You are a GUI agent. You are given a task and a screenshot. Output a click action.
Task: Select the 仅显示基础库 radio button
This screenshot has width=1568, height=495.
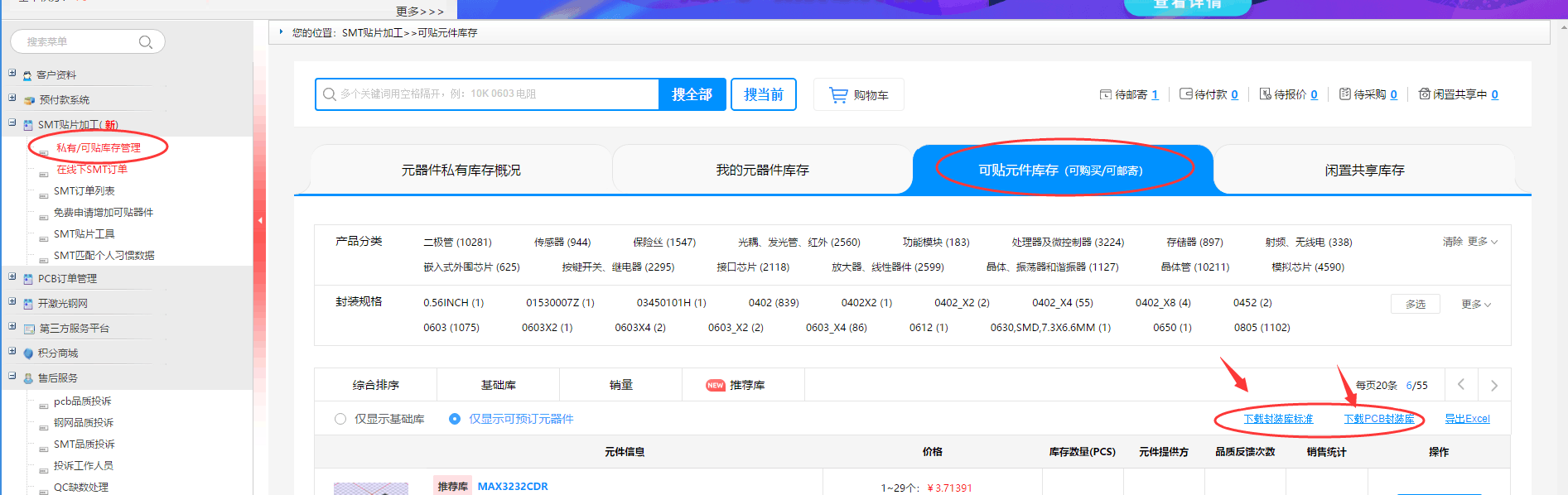340,419
